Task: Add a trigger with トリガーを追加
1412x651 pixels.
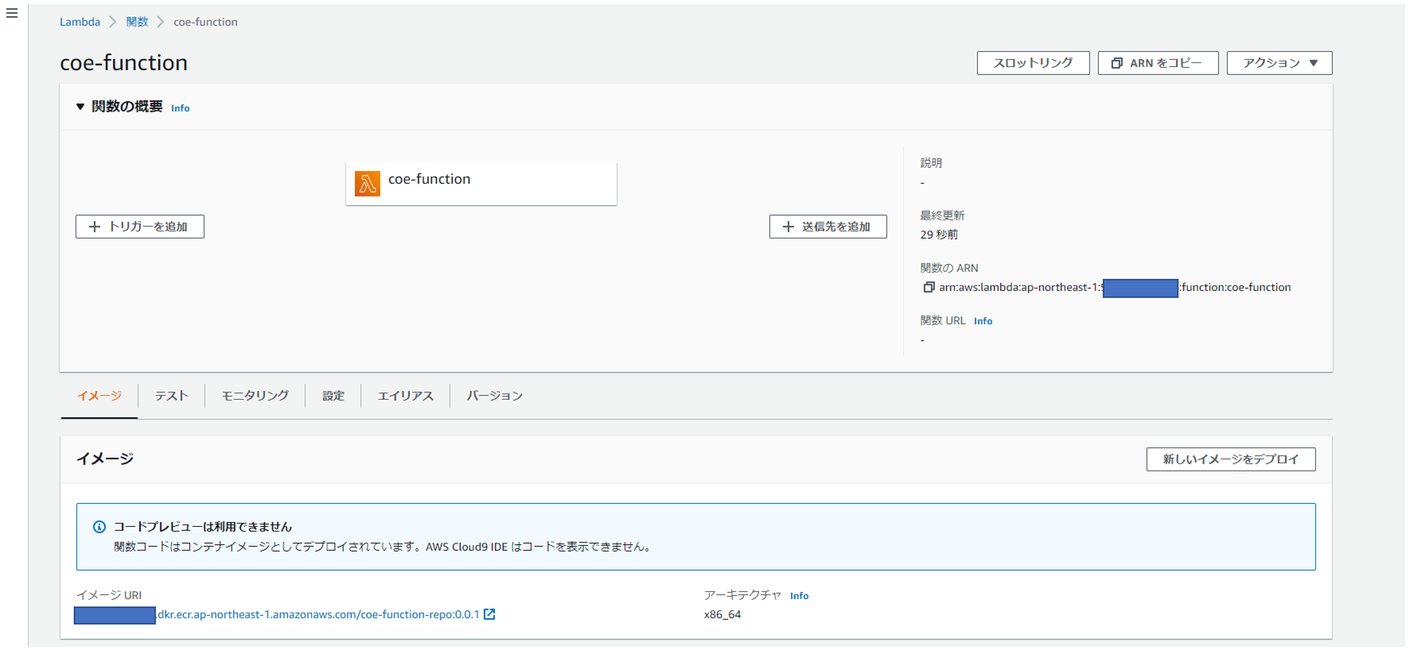Action: 140,227
